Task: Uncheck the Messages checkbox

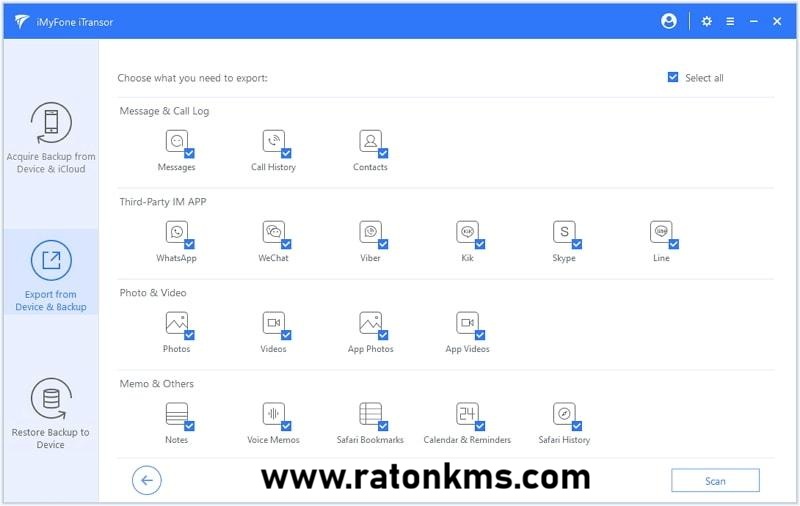Action: 189,153
